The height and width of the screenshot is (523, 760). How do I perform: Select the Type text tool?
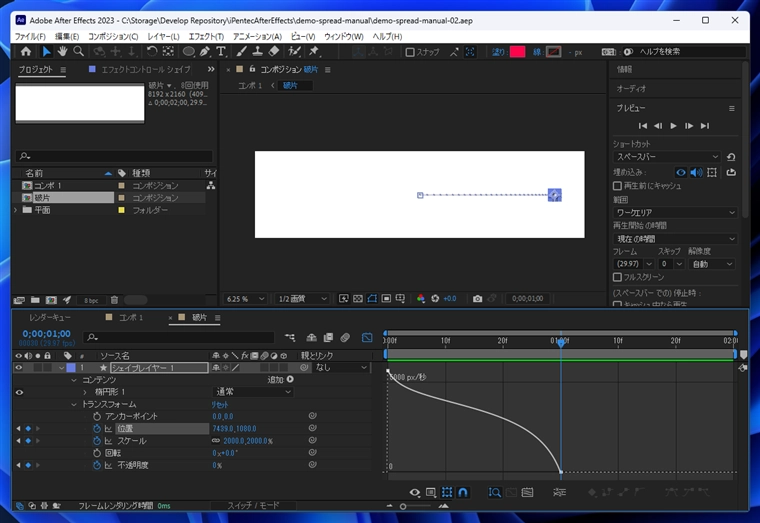click(221, 51)
